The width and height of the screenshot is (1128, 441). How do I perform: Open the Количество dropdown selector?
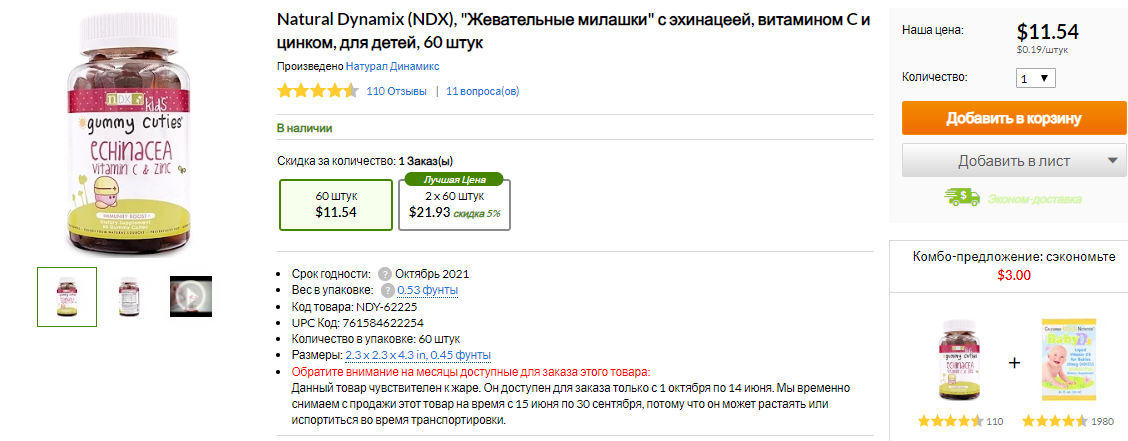click(x=1035, y=78)
